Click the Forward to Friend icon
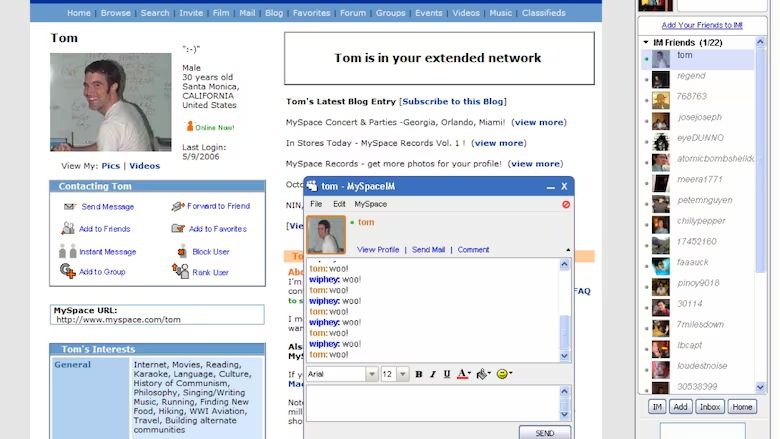 click(178, 206)
